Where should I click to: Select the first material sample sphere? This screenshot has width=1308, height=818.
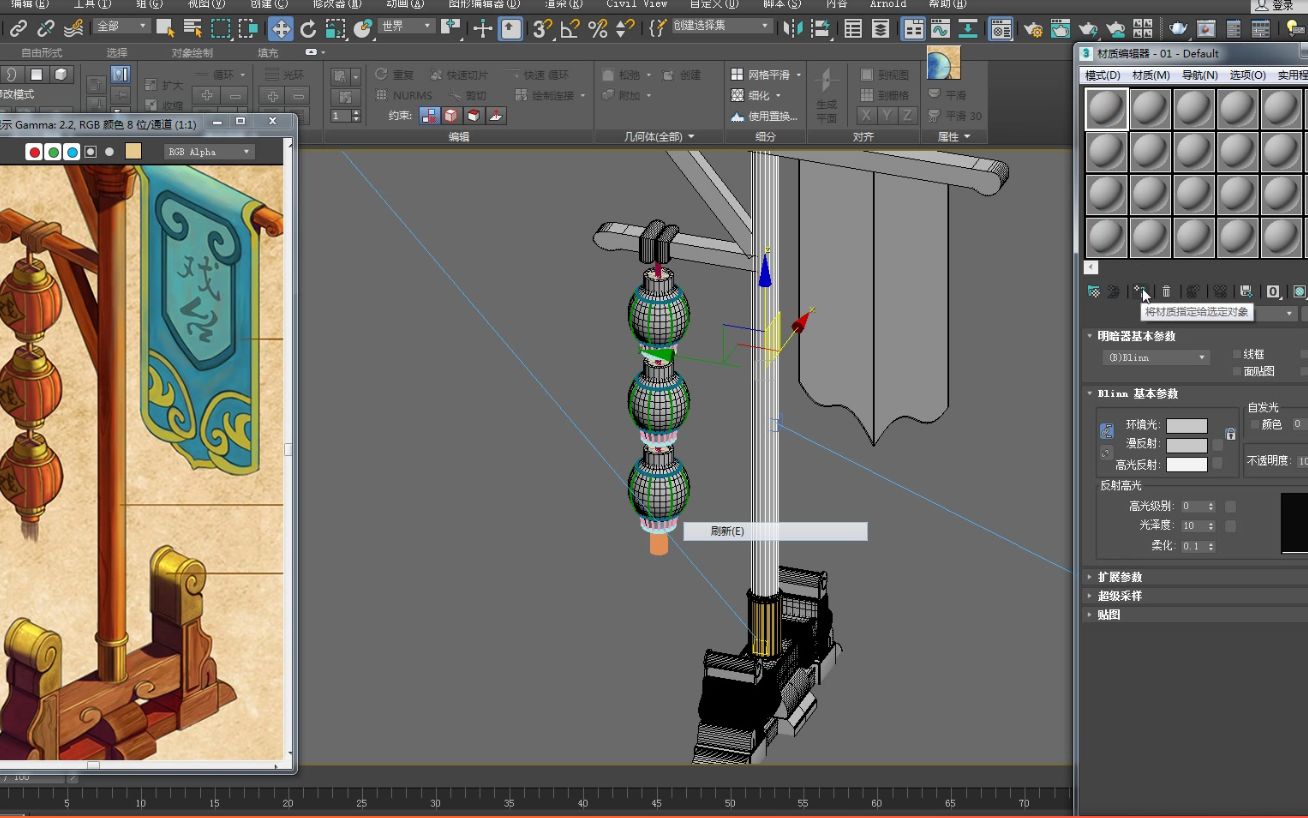click(1106, 109)
